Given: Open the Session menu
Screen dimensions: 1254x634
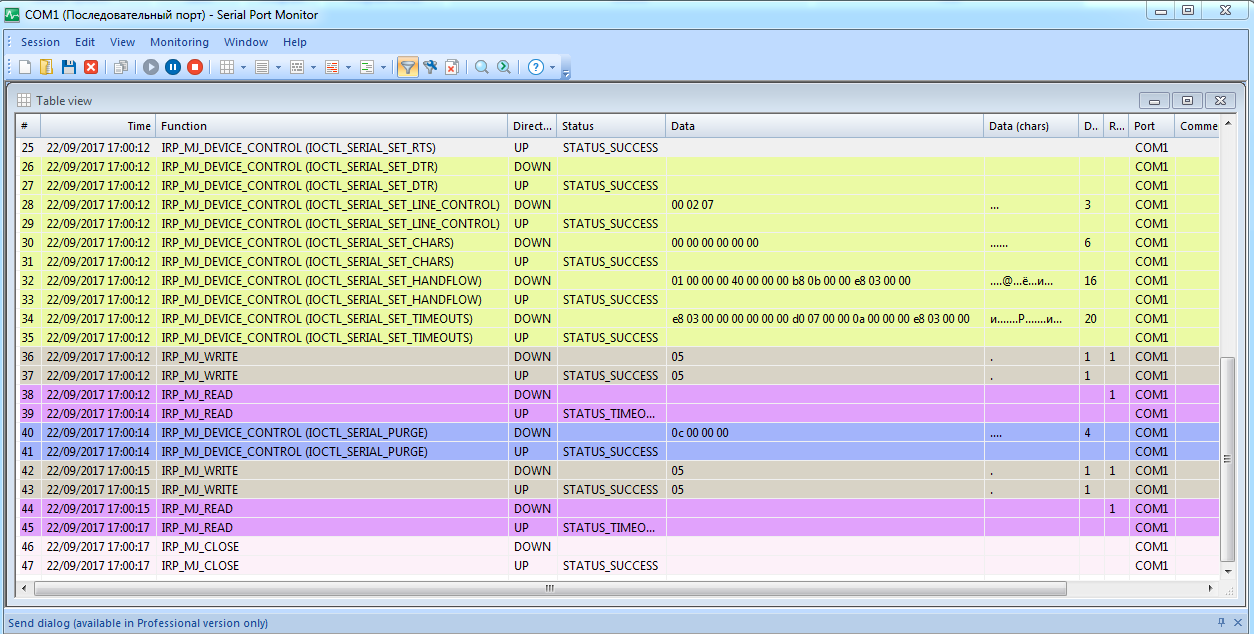Looking at the screenshot, I should click(x=40, y=42).
